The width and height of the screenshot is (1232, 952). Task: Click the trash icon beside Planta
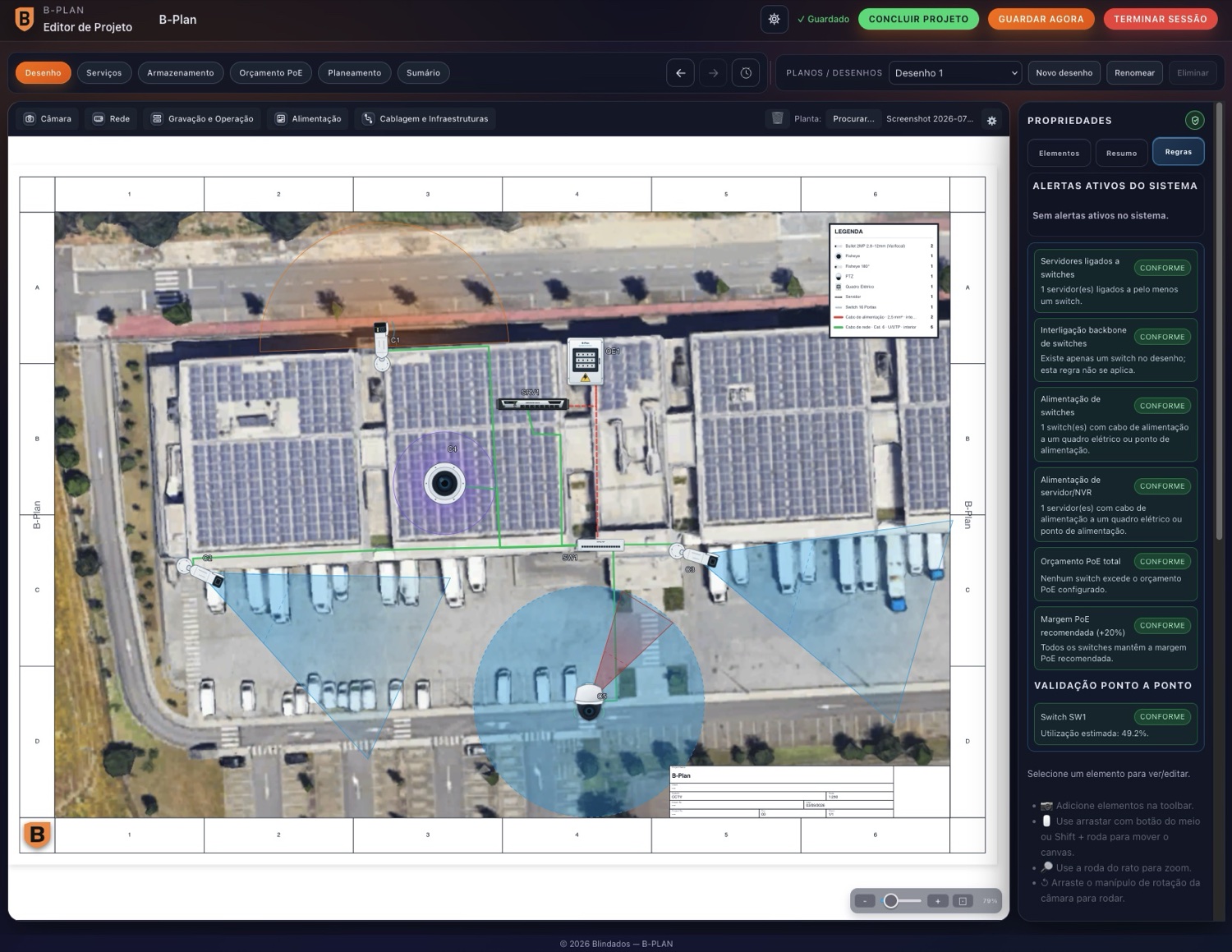(x=777, y=119)
